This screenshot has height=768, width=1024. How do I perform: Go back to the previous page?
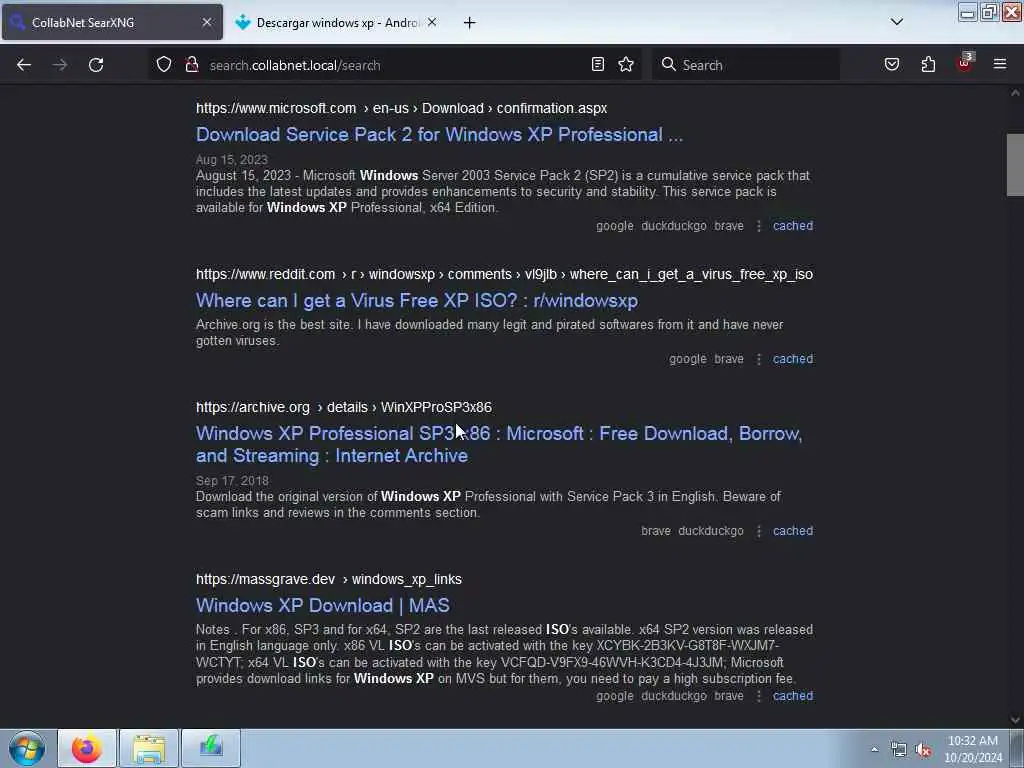click(x=24, y=65)
